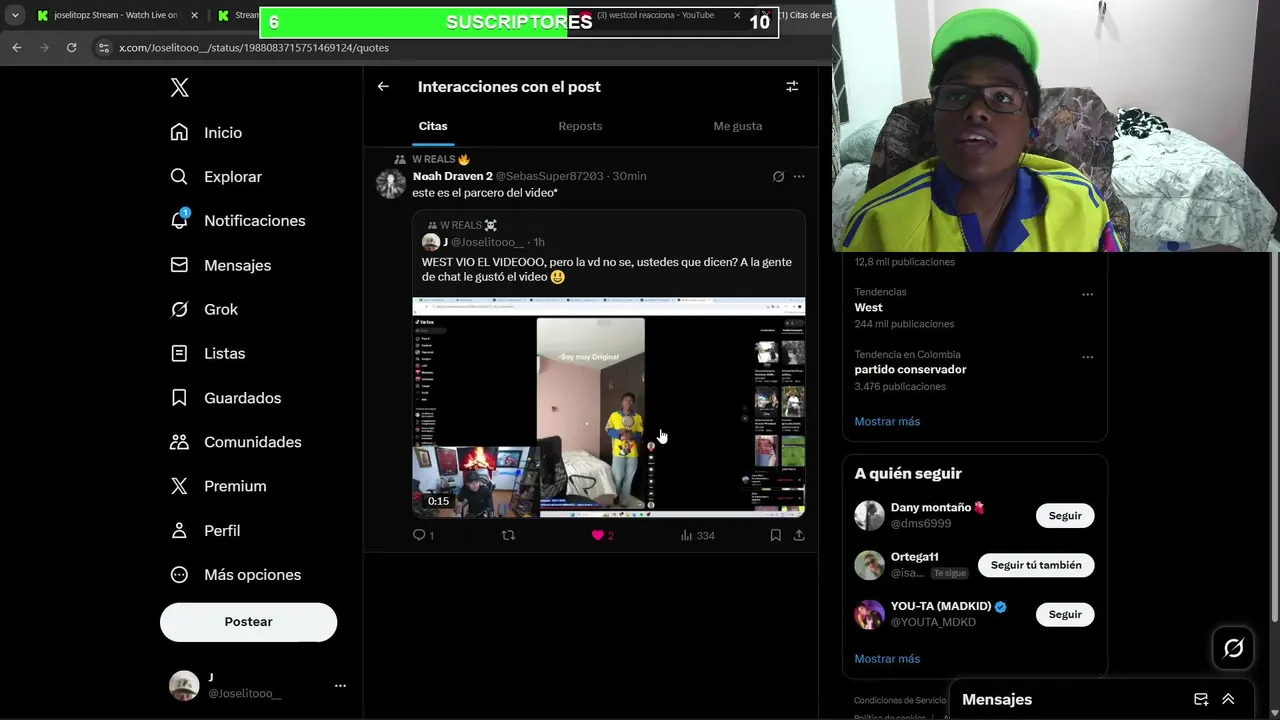Toggle the like heart on the post
The height and width of the screenshot is (720, 1280).
pos(598,536)
